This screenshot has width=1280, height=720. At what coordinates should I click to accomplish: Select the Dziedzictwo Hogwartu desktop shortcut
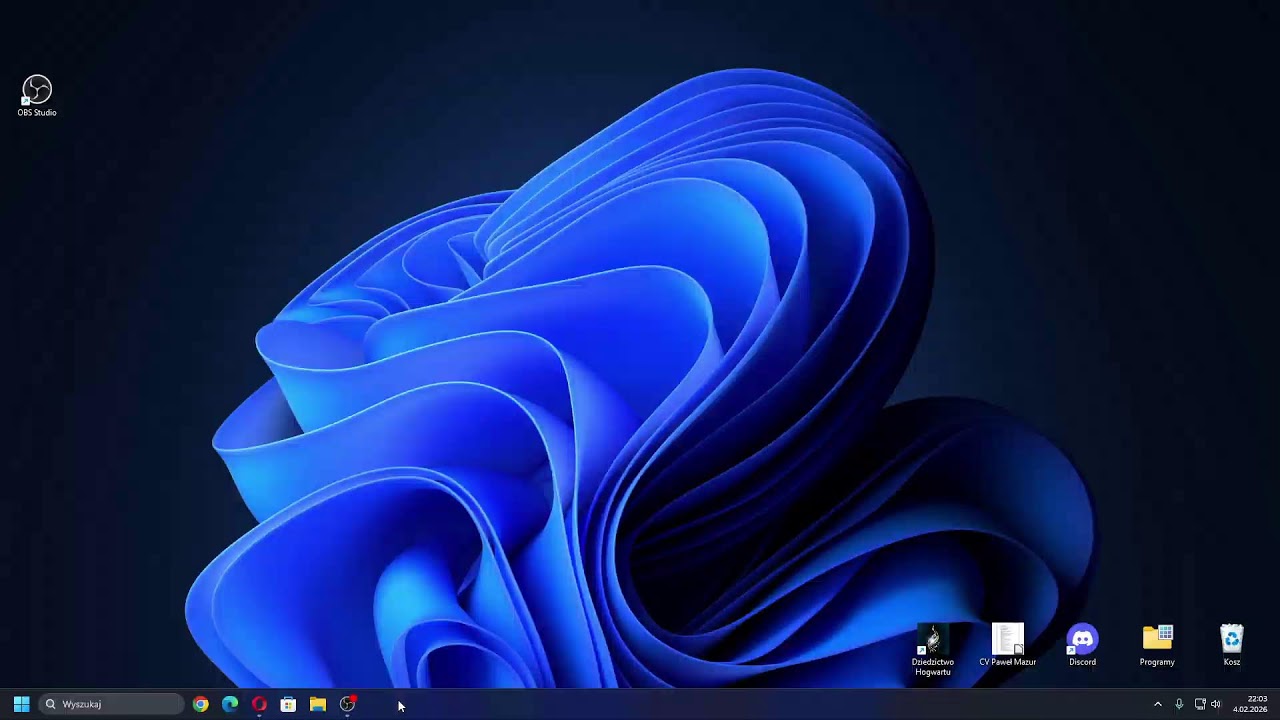[933, 650]
